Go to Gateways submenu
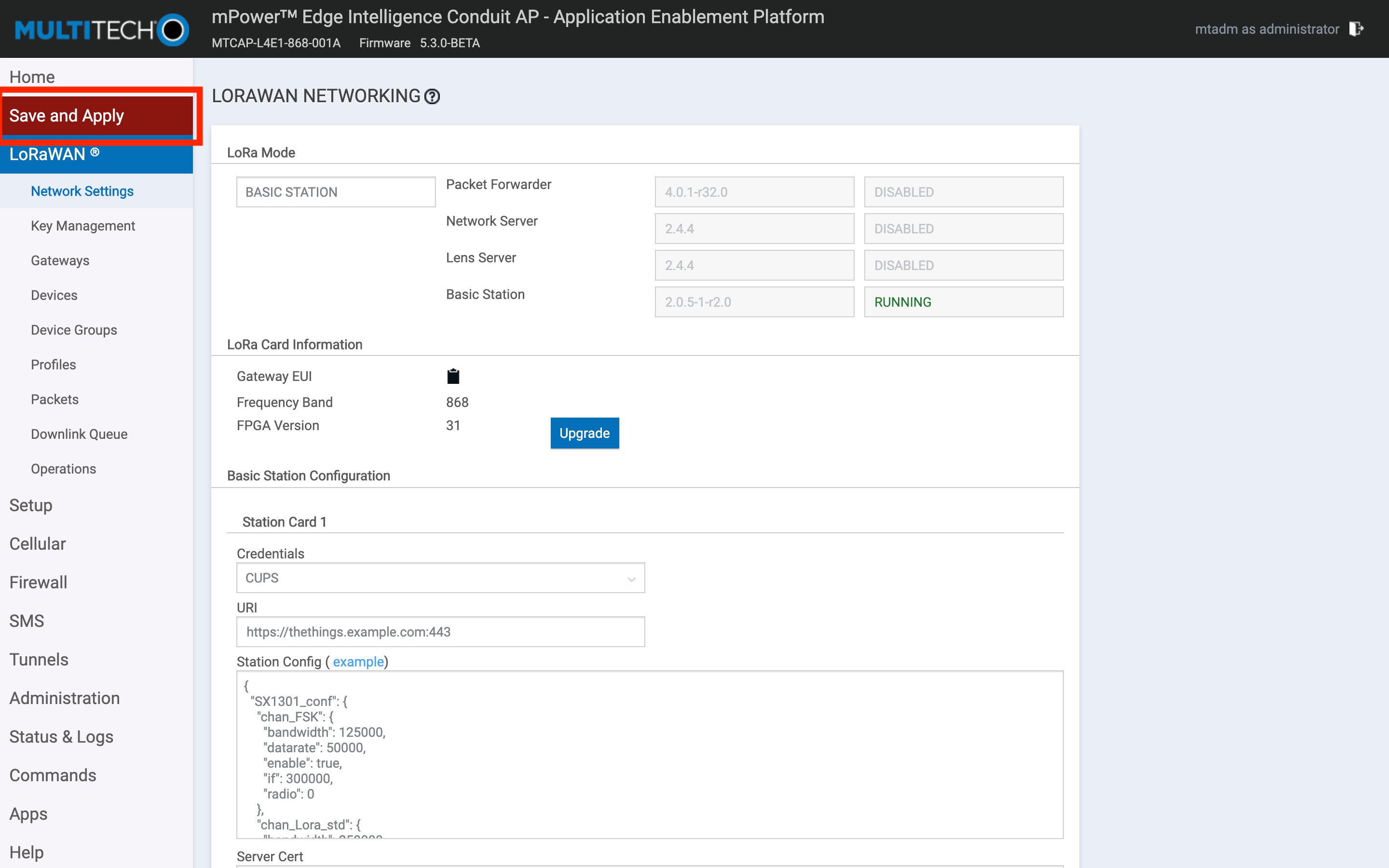The width and height of the screenshot is (1389, 868). click(60, 260)
